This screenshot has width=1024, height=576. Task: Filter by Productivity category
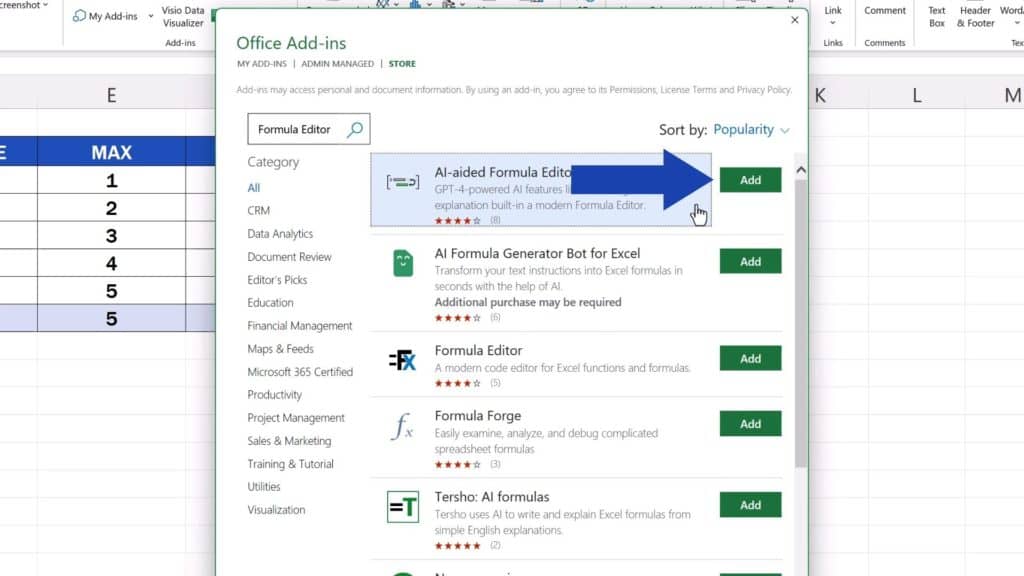(274, 394)
